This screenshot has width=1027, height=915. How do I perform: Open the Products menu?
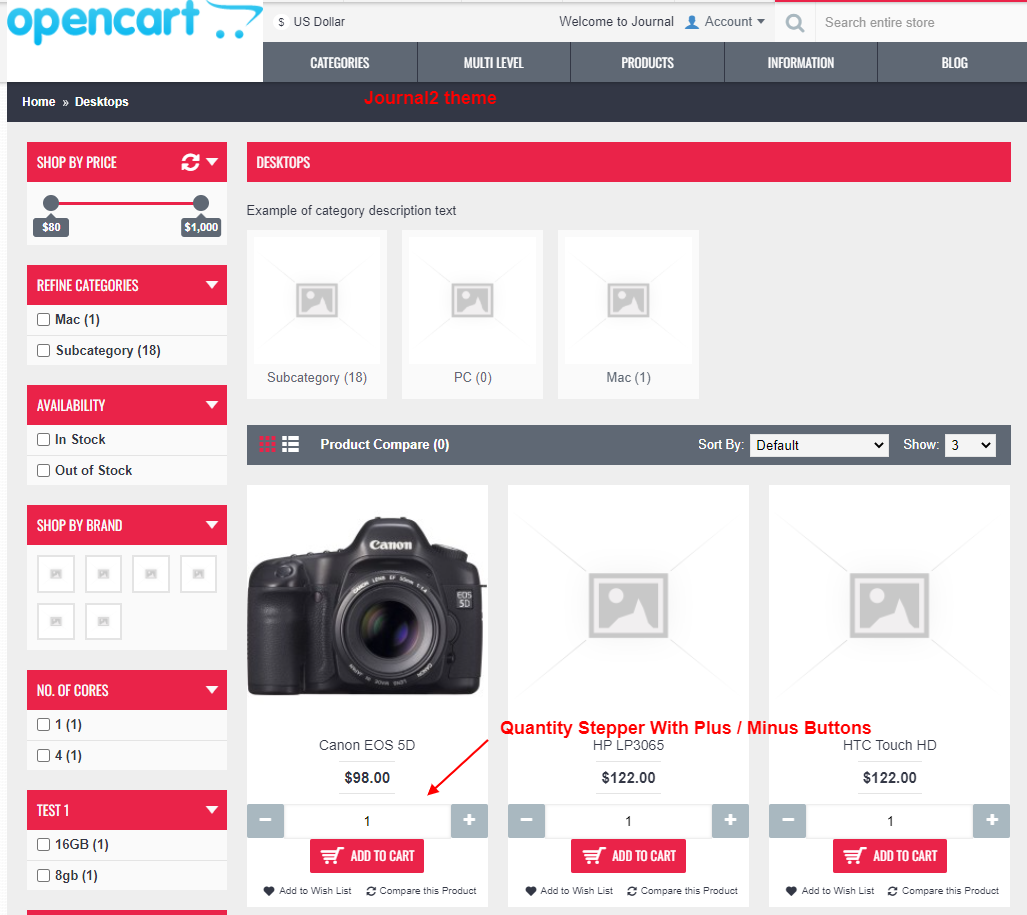tap(647, 62)
